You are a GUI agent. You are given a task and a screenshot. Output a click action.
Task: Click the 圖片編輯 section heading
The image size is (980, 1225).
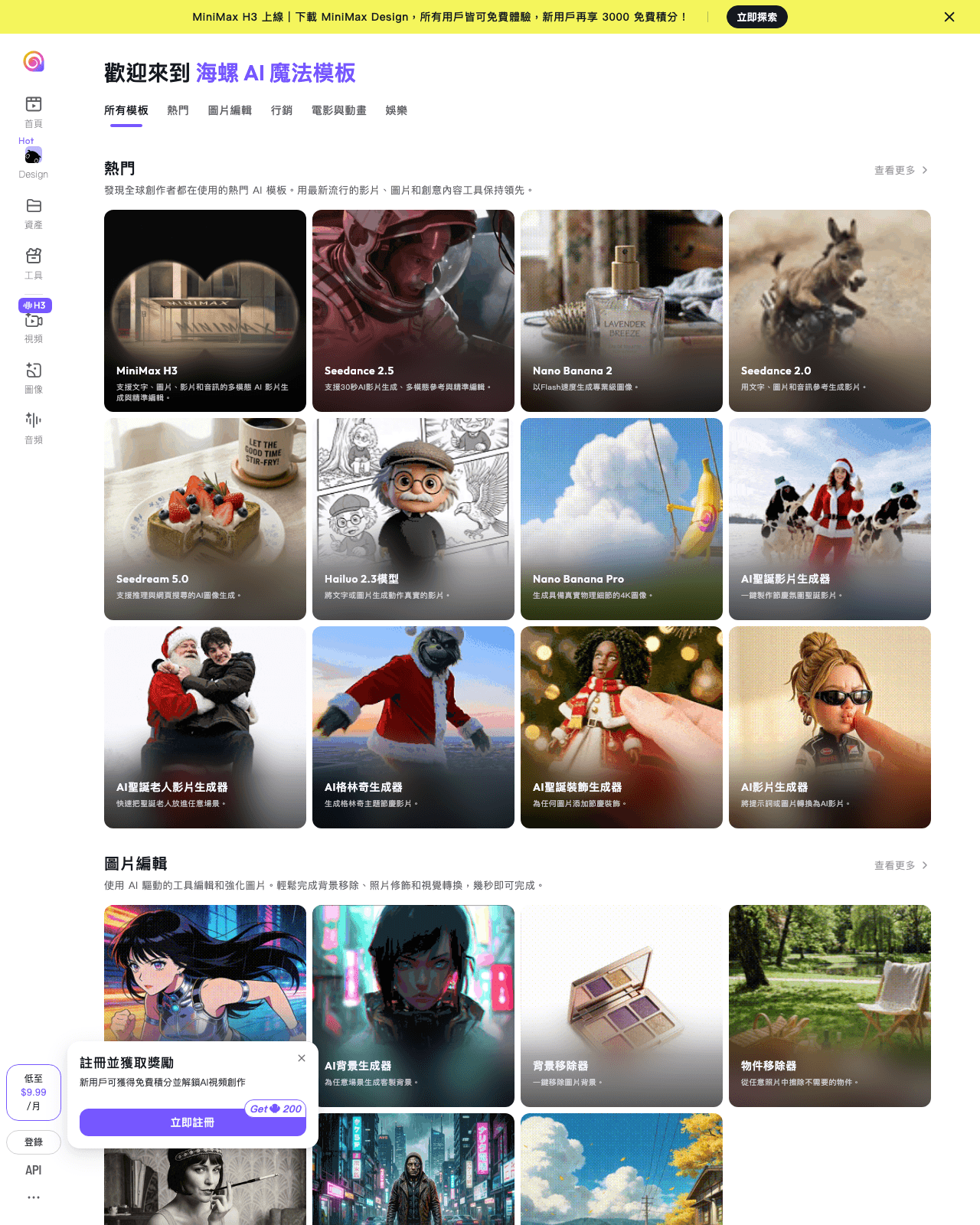pyautogui.click(x=136, y=864)
